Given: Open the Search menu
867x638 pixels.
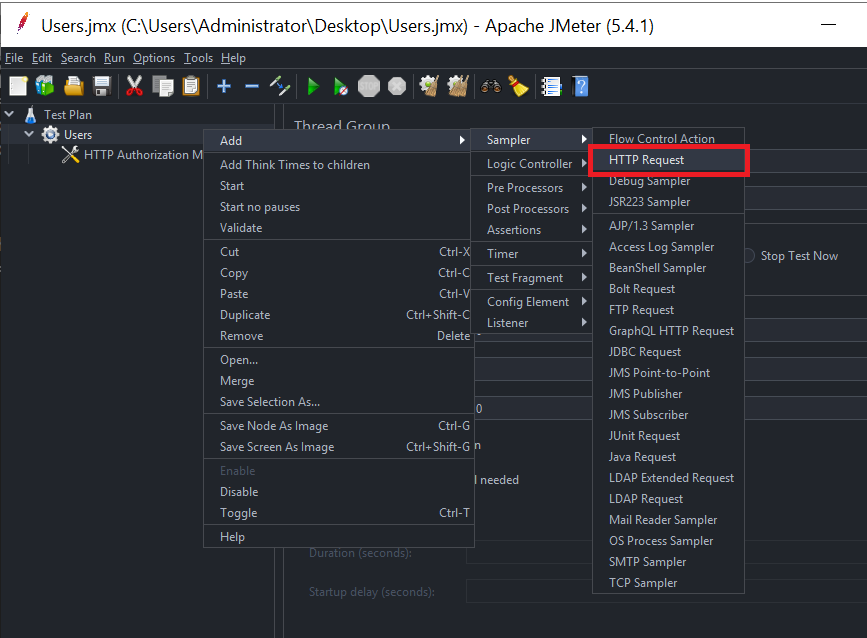Looking at the screenshot, I should pyautogui.click(x=78, y=58).
